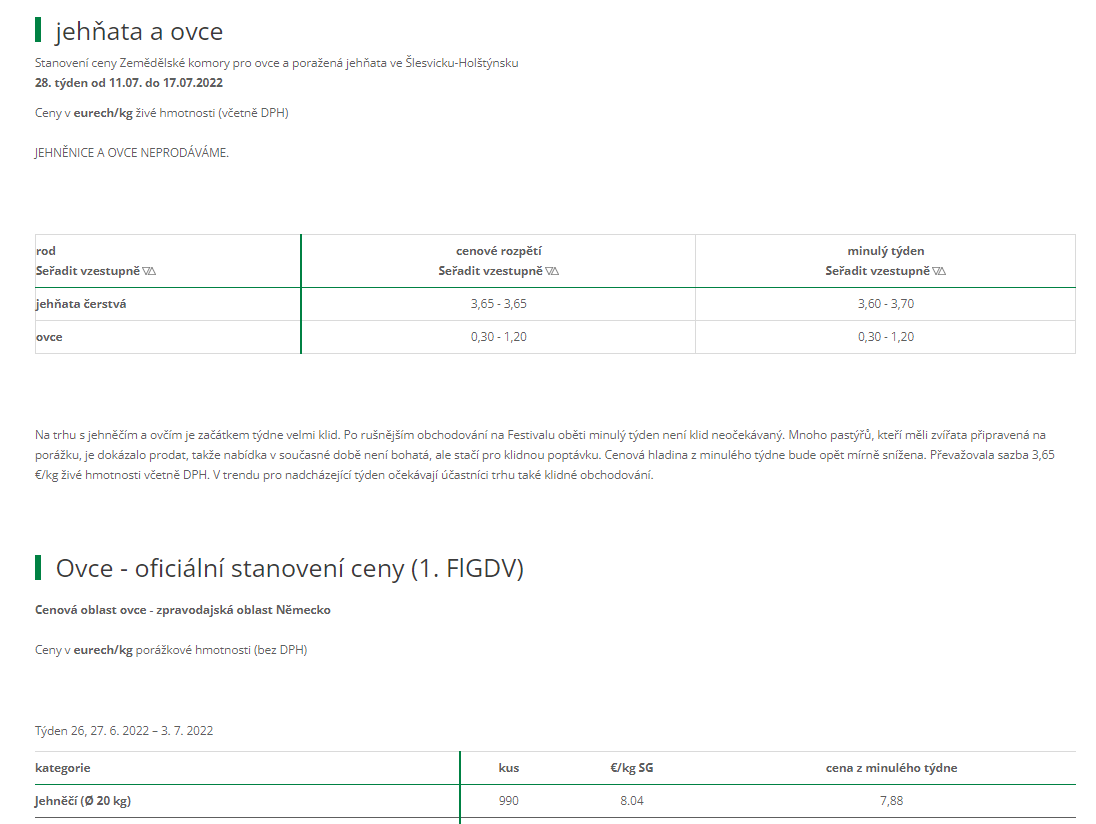Click the "jehňata a ovce" section heading
1096x824 pixels.
pos(139,32)
